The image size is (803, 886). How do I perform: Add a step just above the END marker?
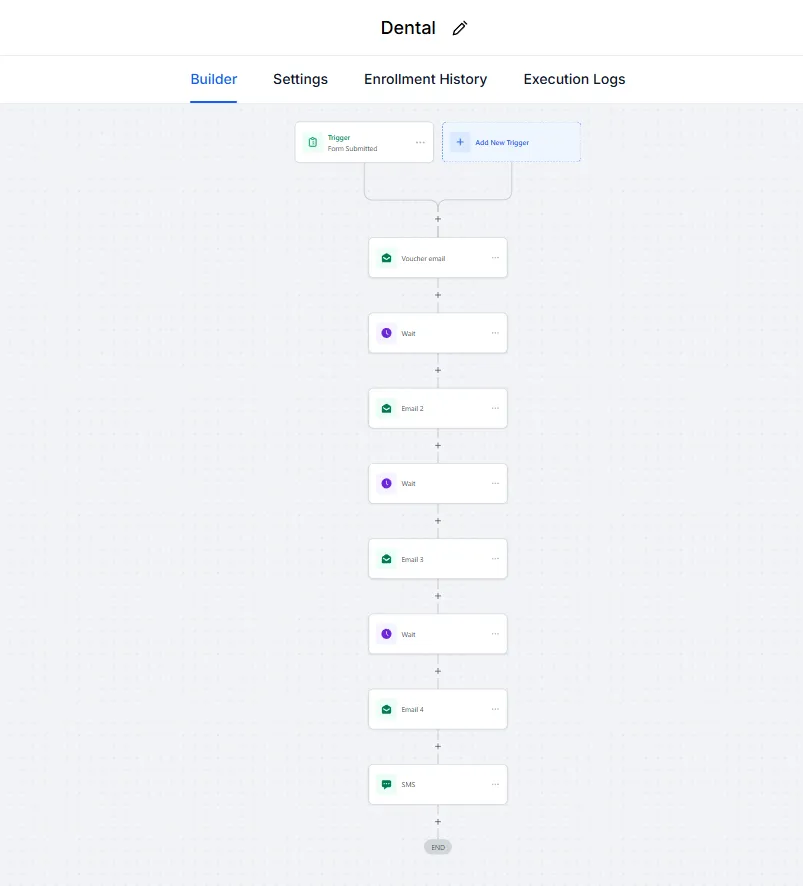click(438, 822)
